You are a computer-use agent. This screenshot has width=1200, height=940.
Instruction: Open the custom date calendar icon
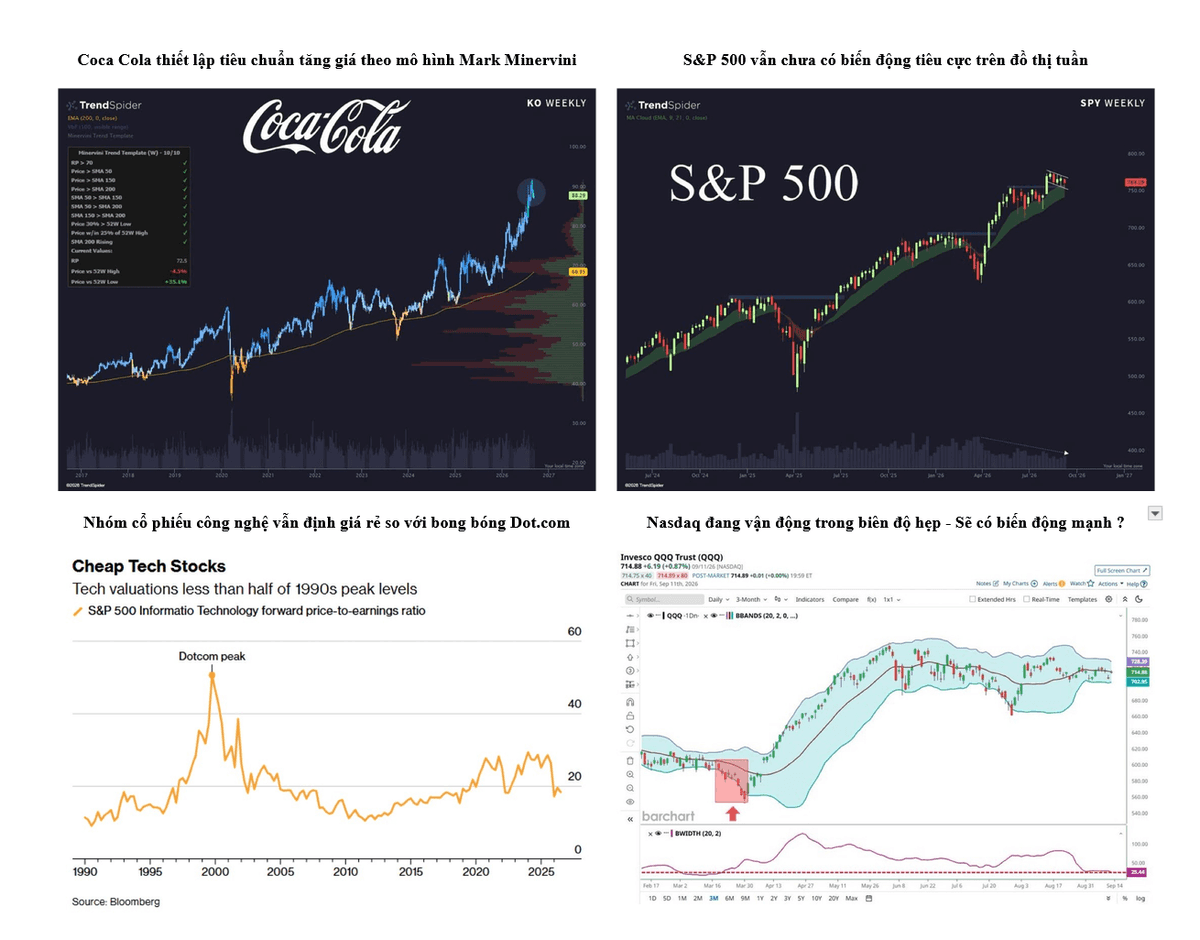pyautogui.click(x=869, y=899)
